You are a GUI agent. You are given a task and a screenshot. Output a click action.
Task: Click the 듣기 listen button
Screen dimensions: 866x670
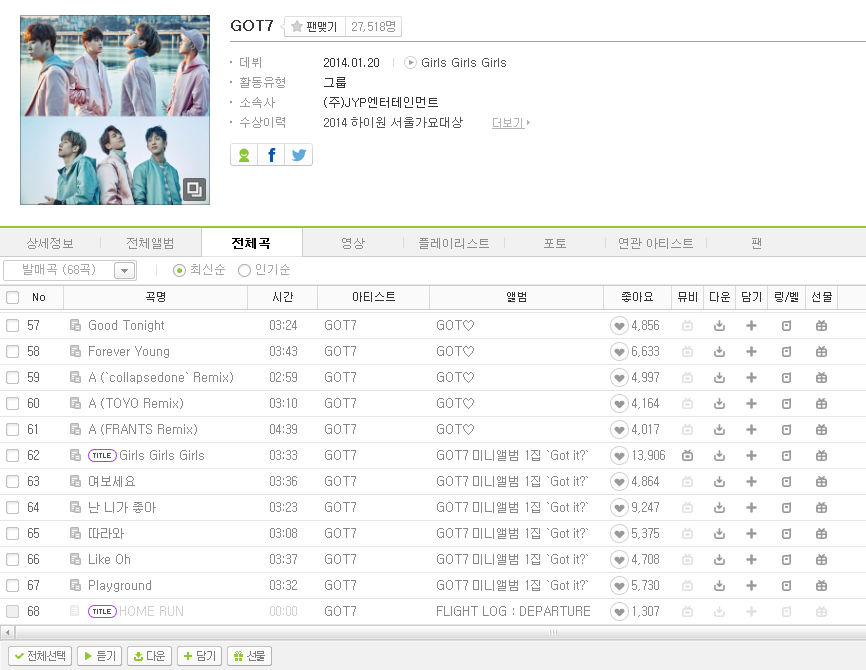(99, 656)
